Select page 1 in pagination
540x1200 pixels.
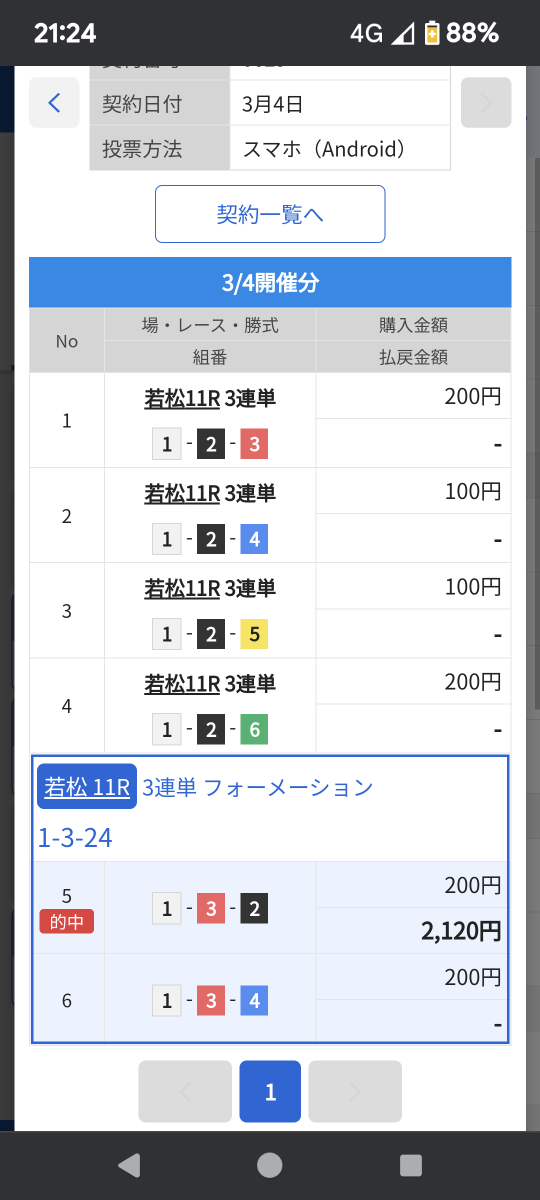click(x=270, y=1092)
